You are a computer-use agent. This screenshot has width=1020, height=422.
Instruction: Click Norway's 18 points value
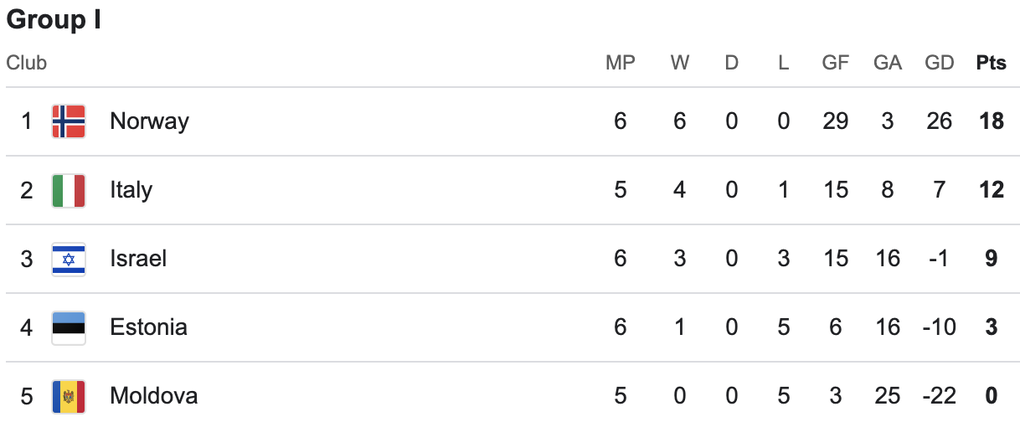point(991,121)
